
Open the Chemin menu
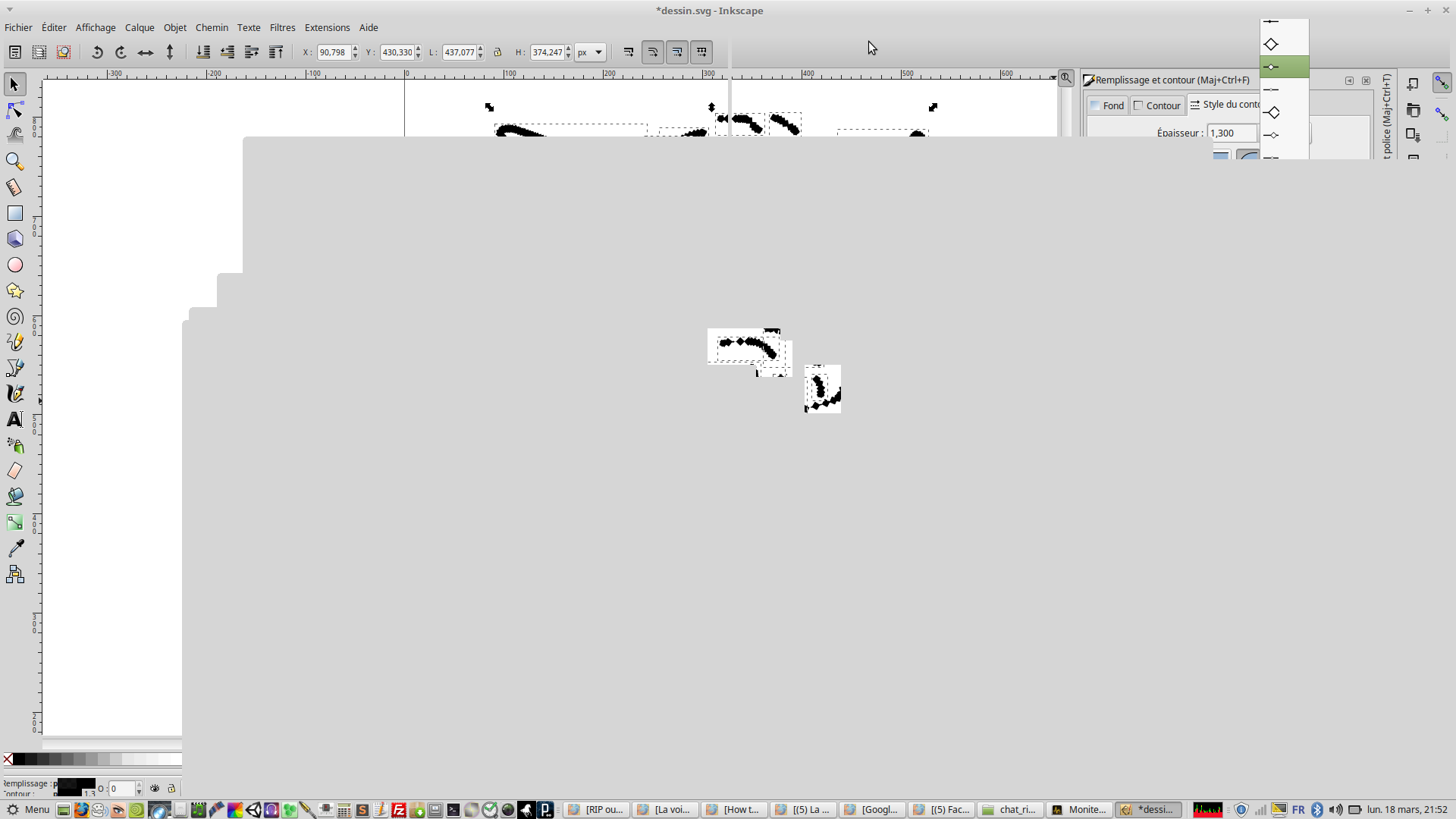[212, 27]
